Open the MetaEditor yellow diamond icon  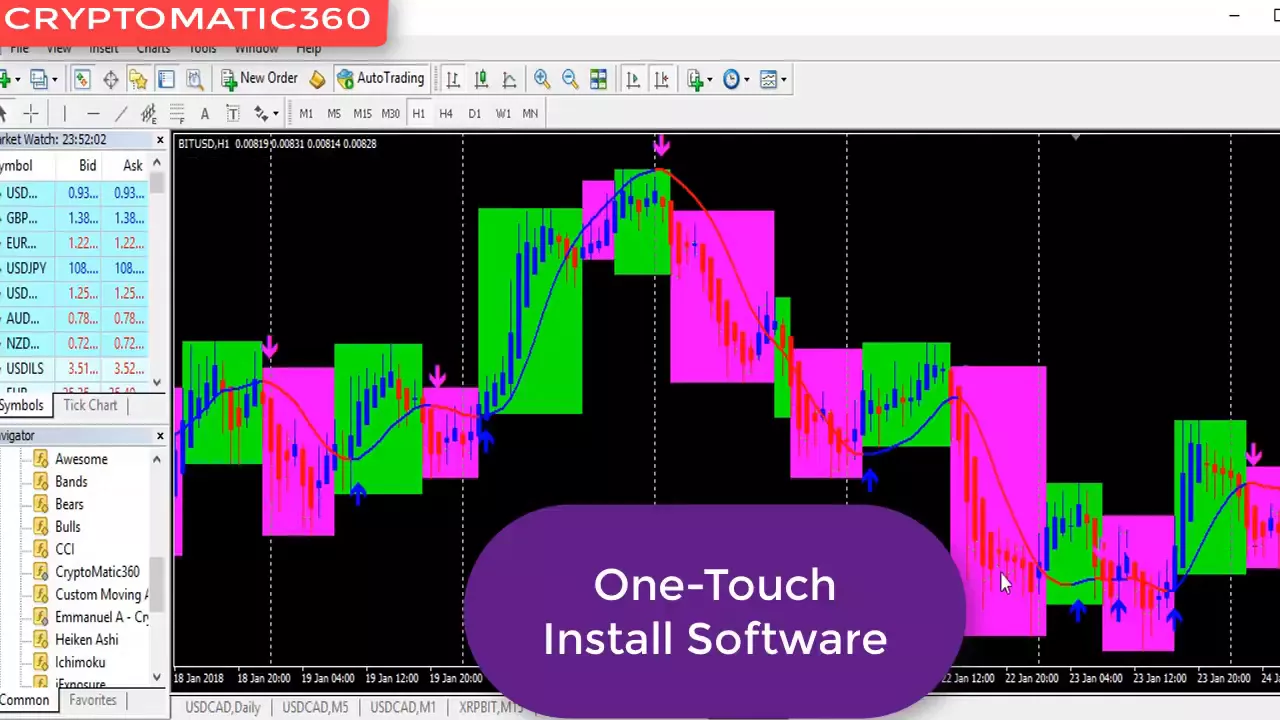coord(317,79)
